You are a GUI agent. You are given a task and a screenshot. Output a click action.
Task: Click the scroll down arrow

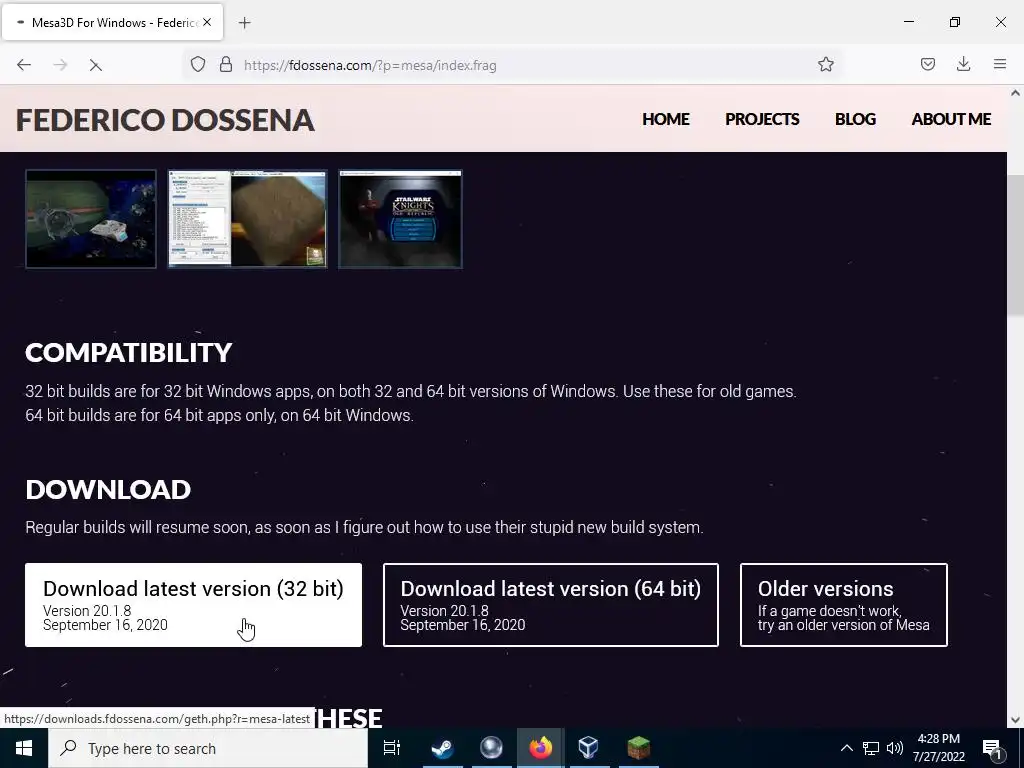point(1015,720)
